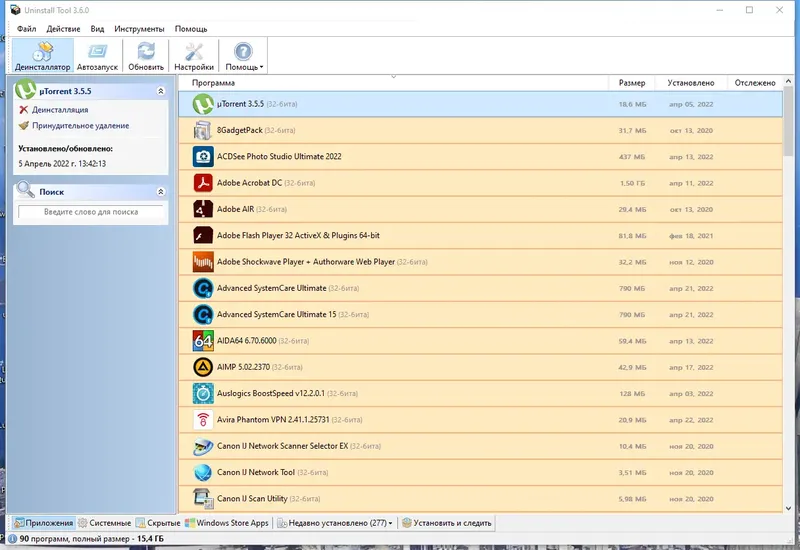Select Canon IJ Network Scanner Selector EX icon
This screenshot has height=550, width=800.
203,446
